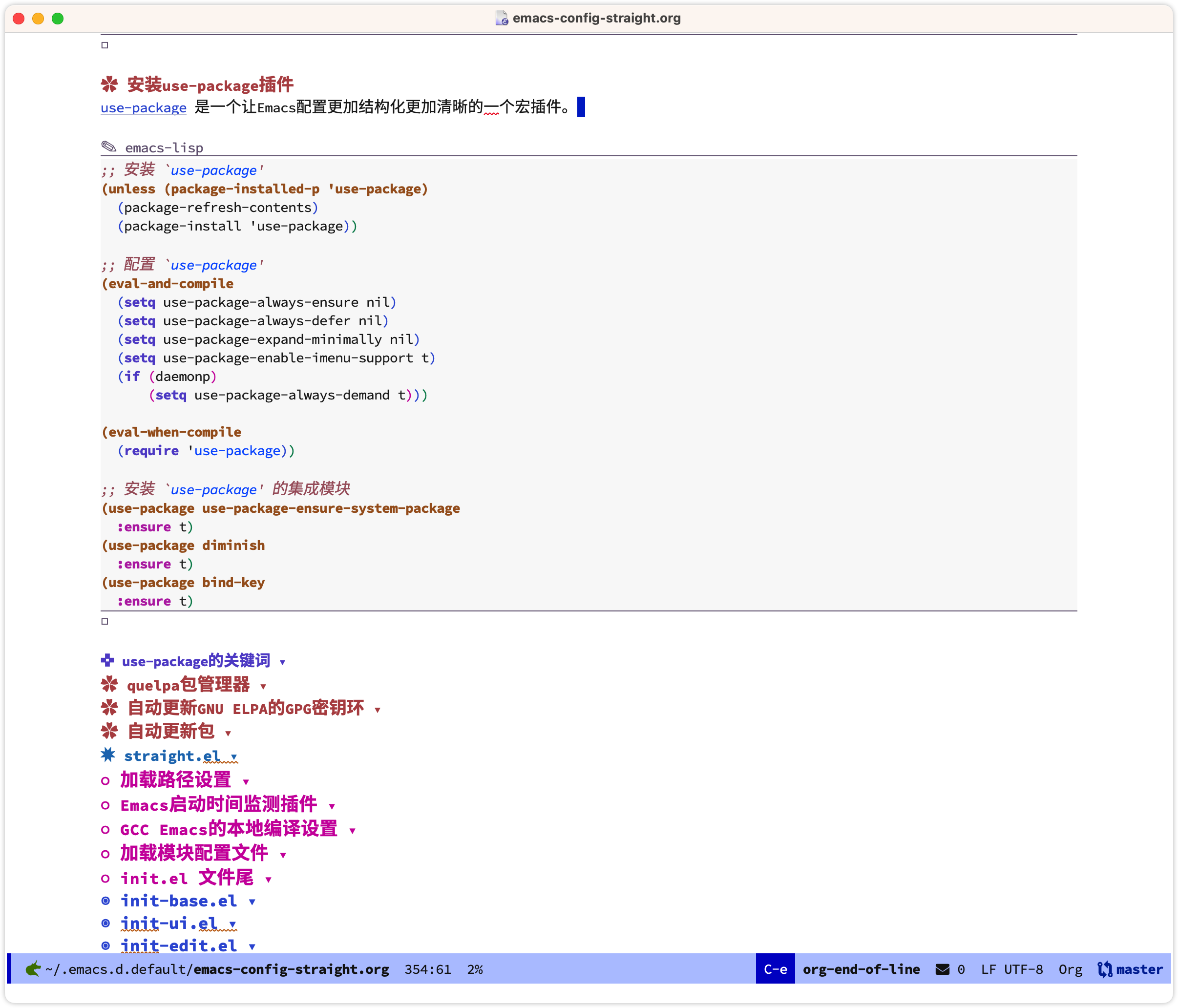The height and width of the screenshot is (1008, 1178).
Task: Click the 2% buffer position indicator
Action: click(x=475, y=969)
